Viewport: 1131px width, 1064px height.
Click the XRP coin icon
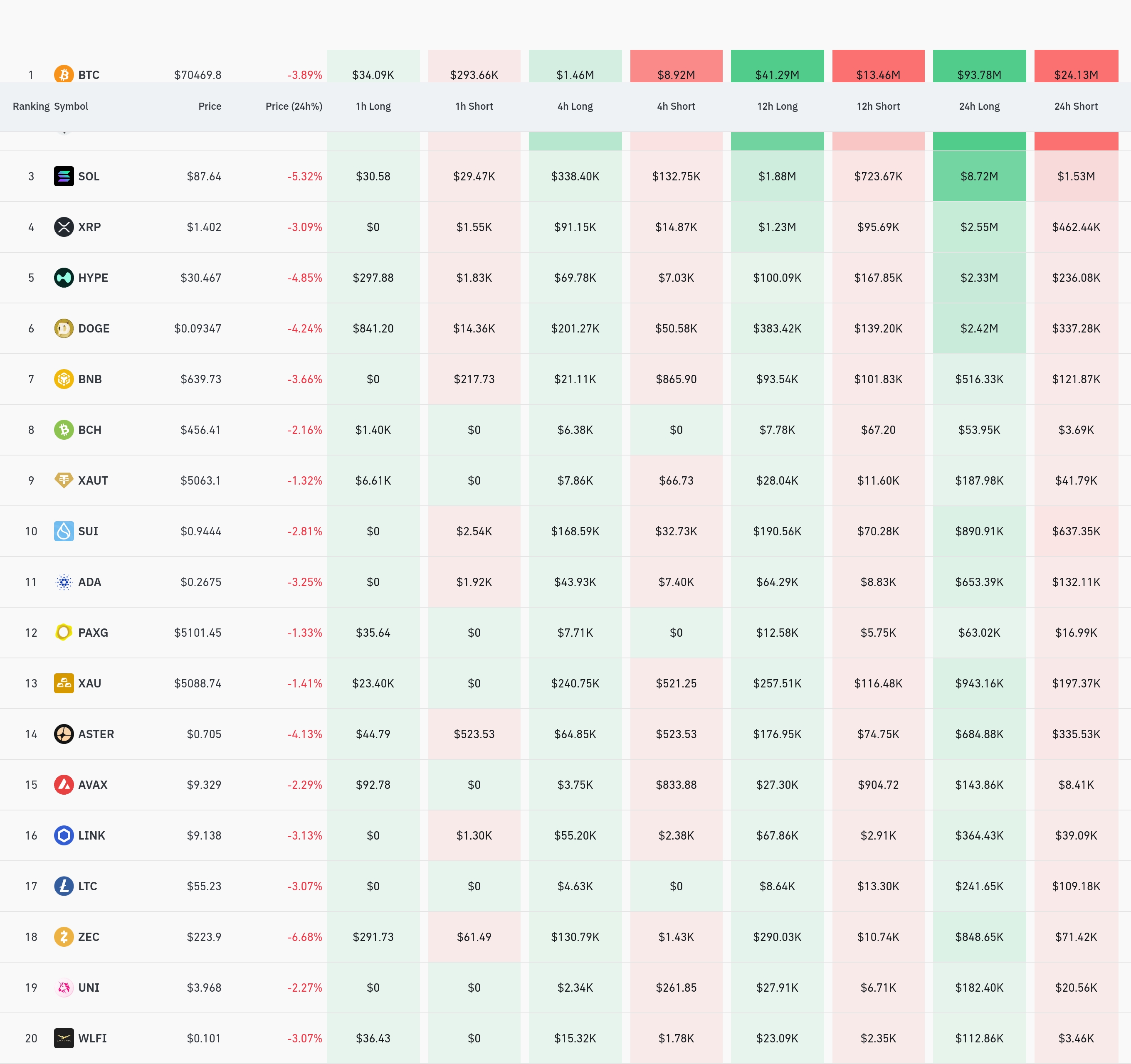(x=64, y=227)
